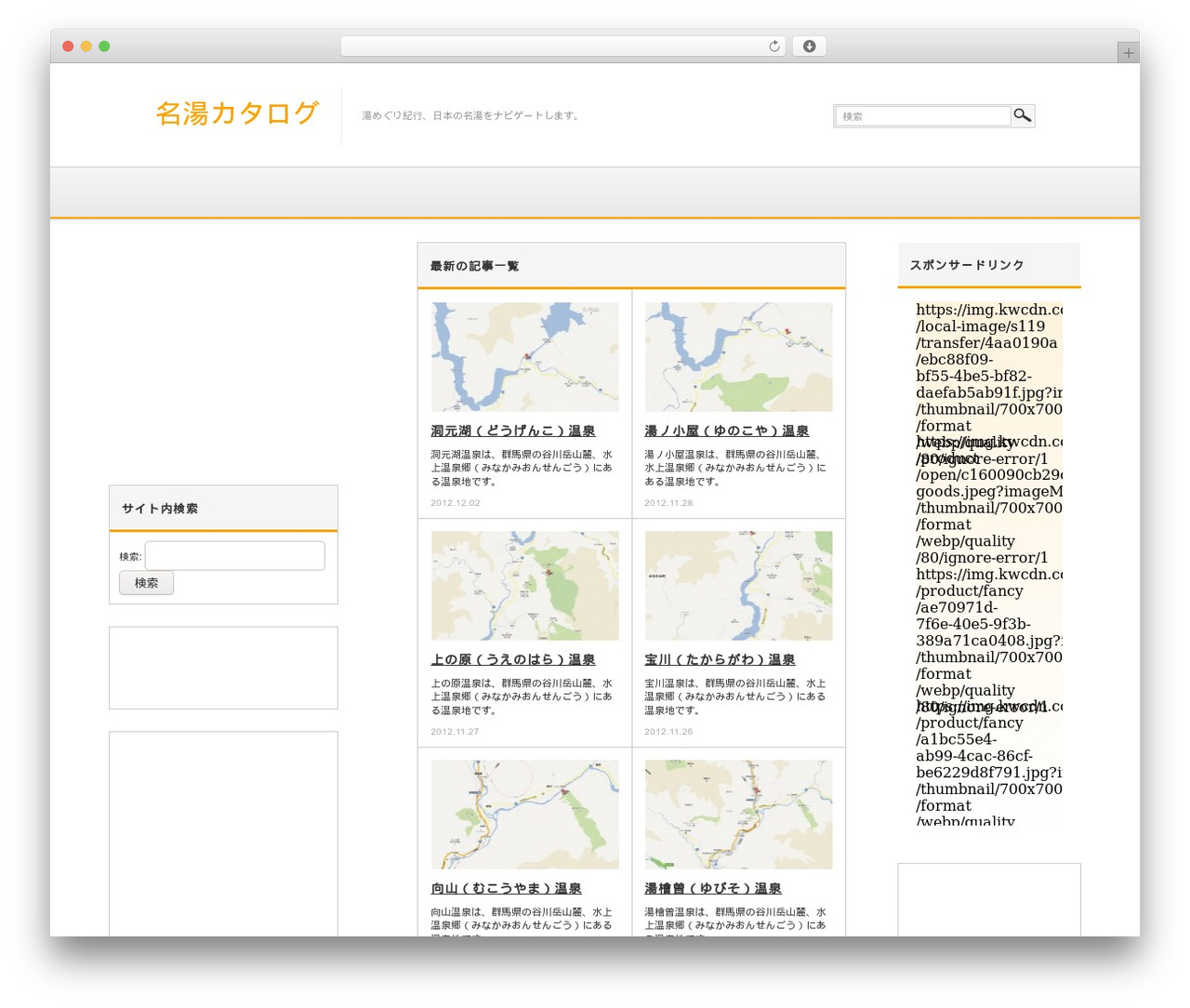Add a new browser tab
Image resolution: width=1190 pixels, height=1008 pixels.
[1129, 53]
